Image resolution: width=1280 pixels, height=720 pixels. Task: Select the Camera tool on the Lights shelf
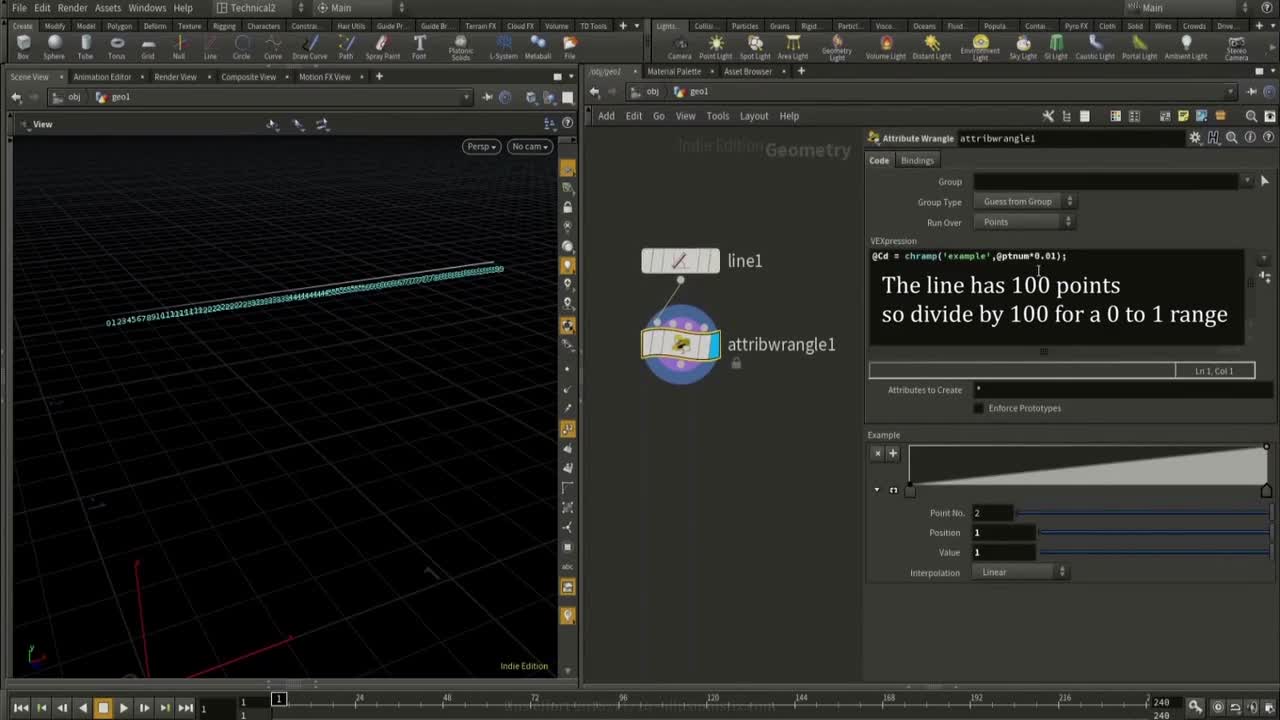point(680,45)
